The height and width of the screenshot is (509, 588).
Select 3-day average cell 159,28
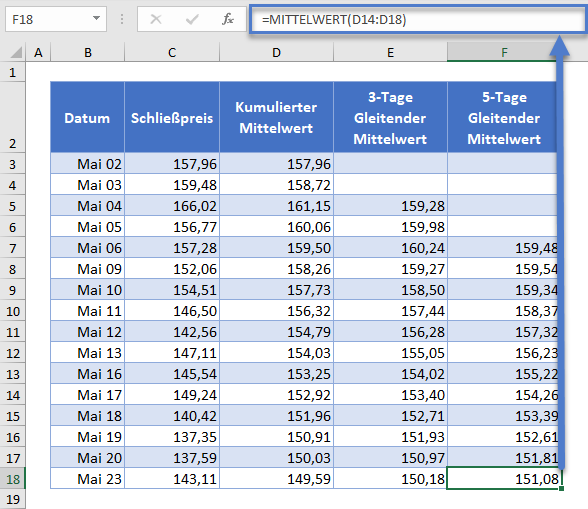coord(390,206)
